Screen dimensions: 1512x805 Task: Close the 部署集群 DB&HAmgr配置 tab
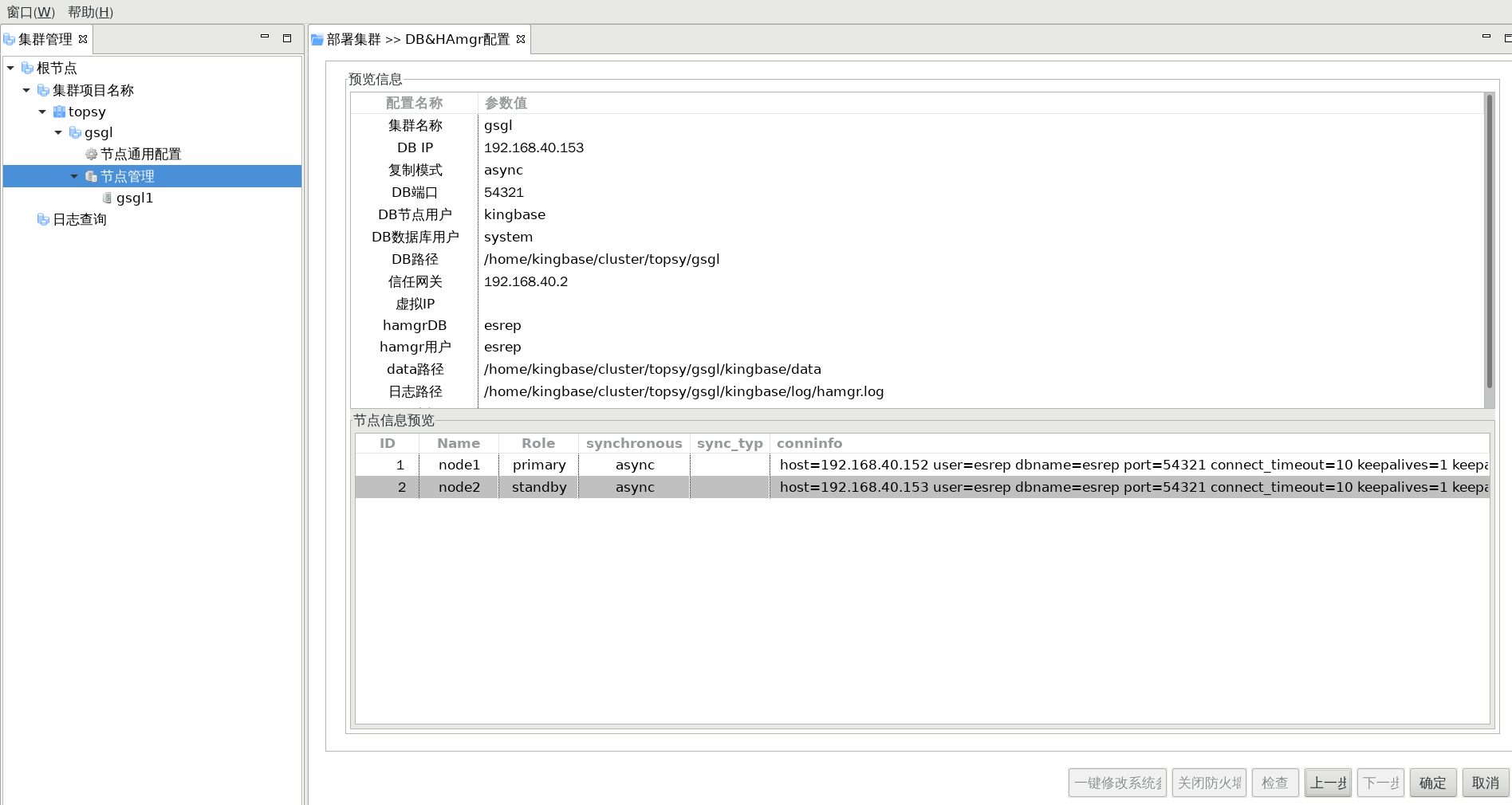pos(521,39)
